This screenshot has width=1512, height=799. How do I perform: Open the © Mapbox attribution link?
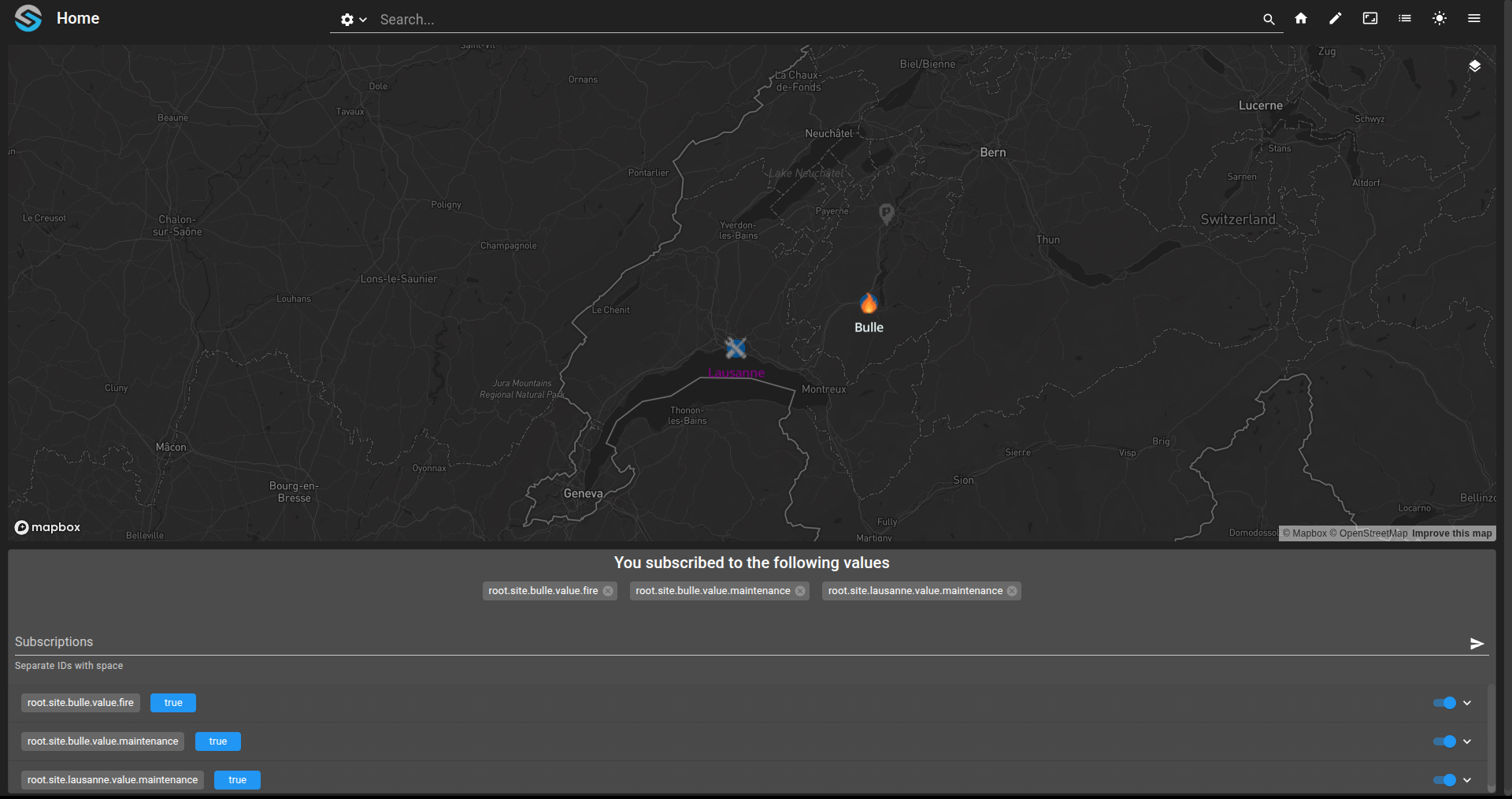1305,533
